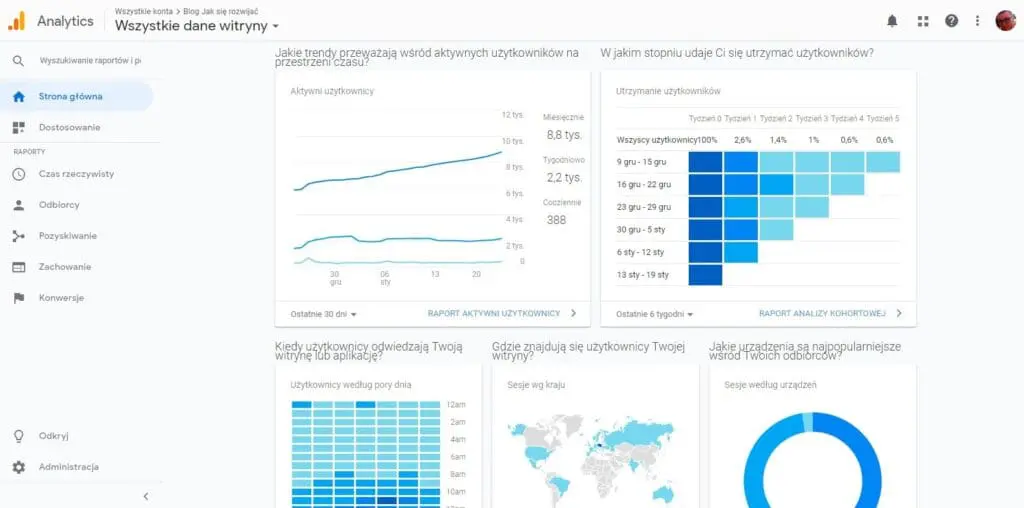Screen dimensions: 1024x508
Task: Open Konwersje reports section
Action: click(x=61, y=298)
